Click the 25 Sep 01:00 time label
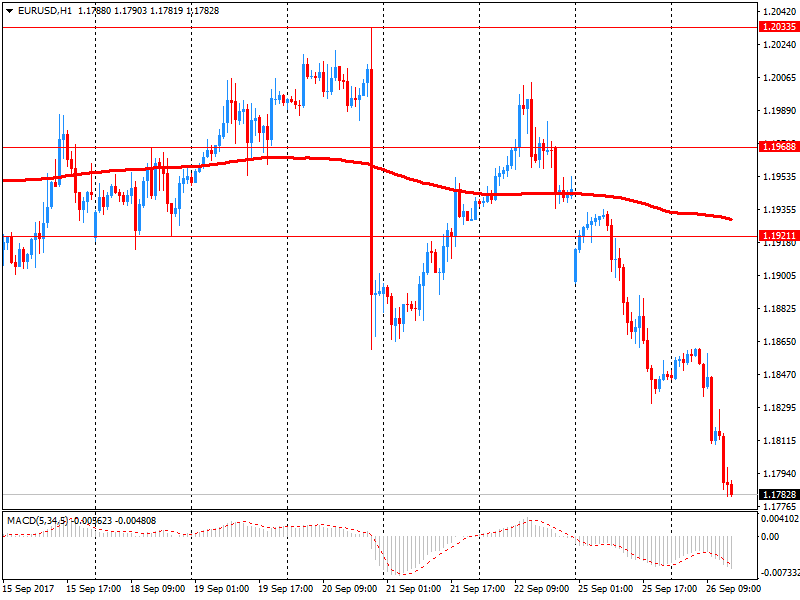This screenshot has width=800, height=600. pos(606,589)
